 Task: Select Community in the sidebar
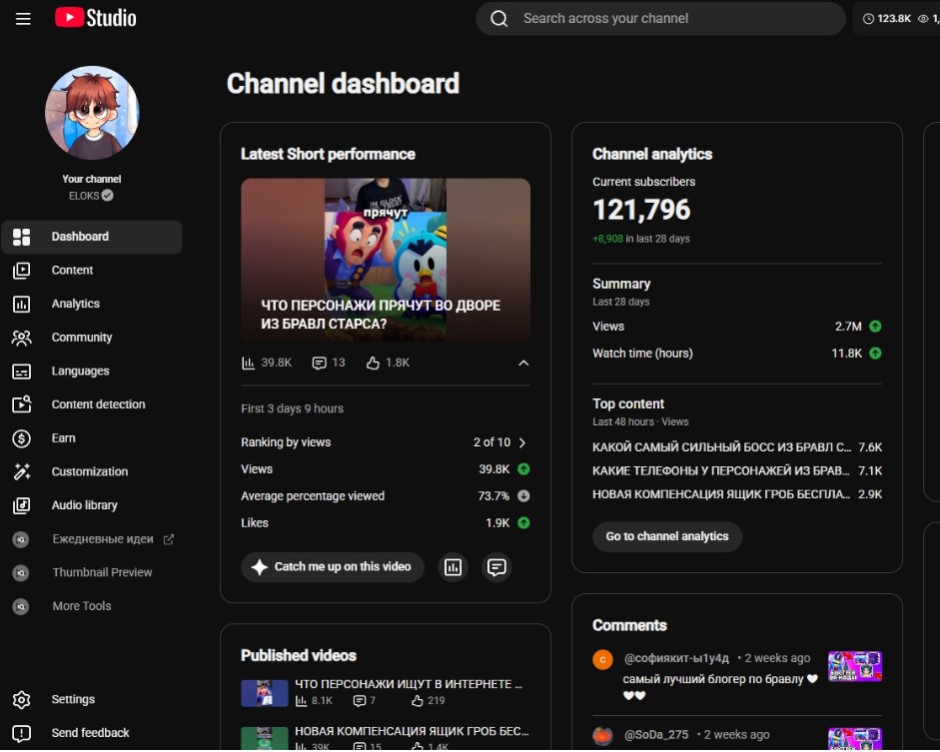pos(92,338)
